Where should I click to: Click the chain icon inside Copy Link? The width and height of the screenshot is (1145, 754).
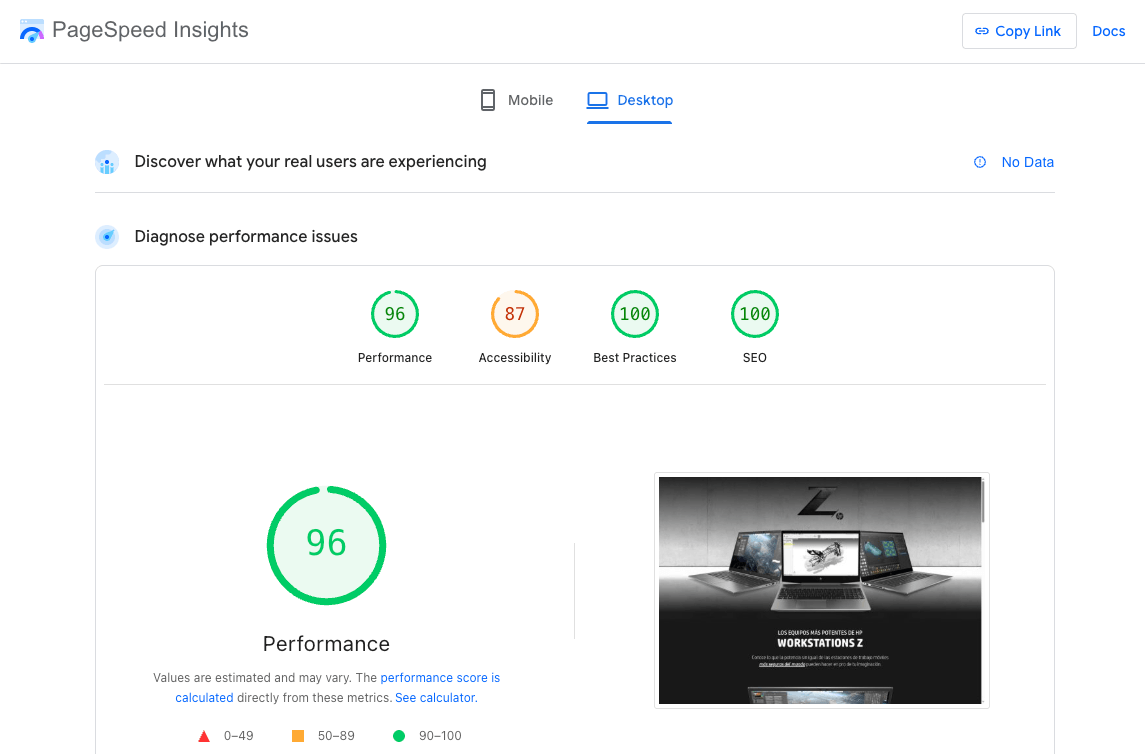[x=984, y=31]
